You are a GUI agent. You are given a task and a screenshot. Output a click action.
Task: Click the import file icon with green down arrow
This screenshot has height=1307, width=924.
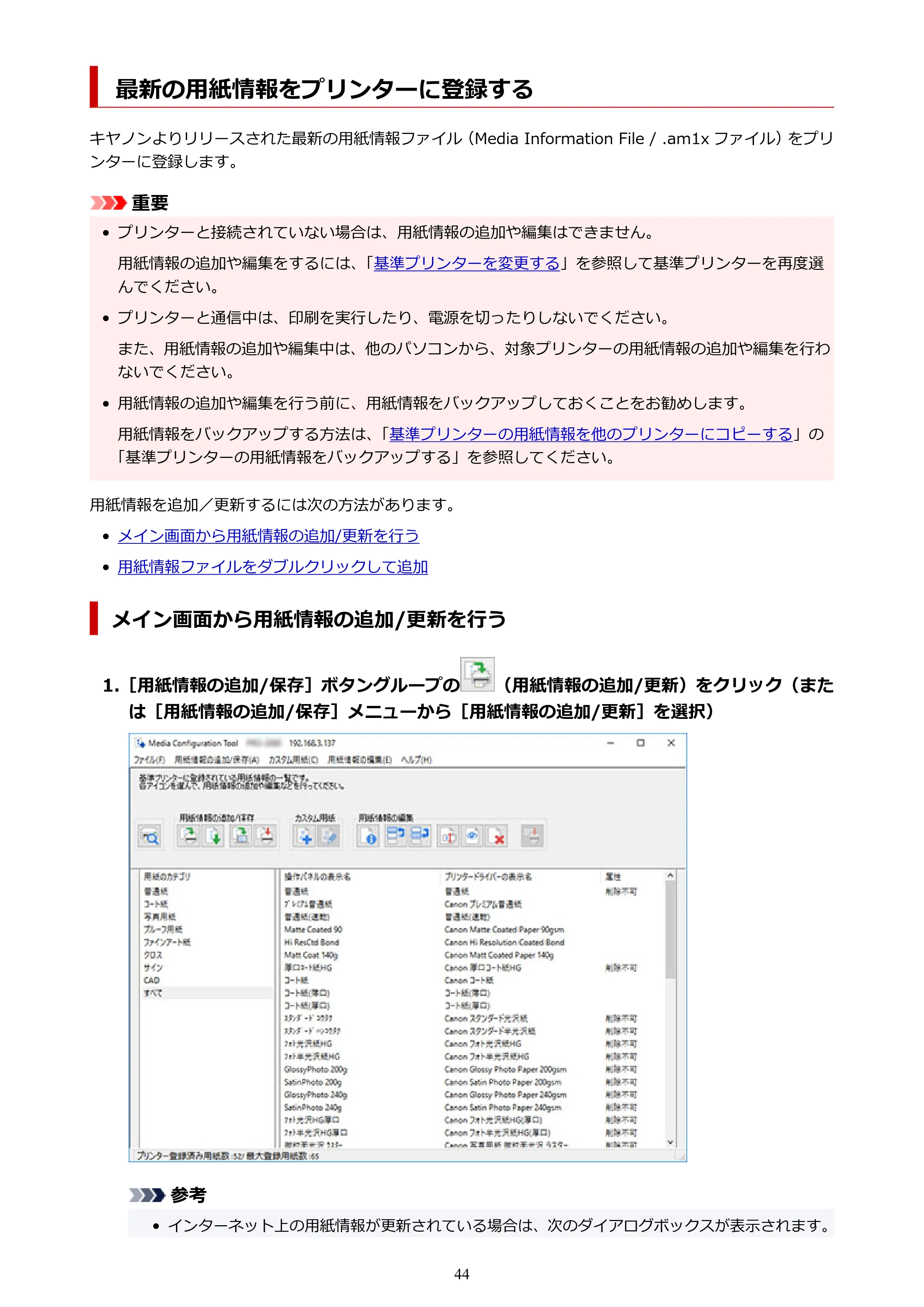(x=214, y=836)
